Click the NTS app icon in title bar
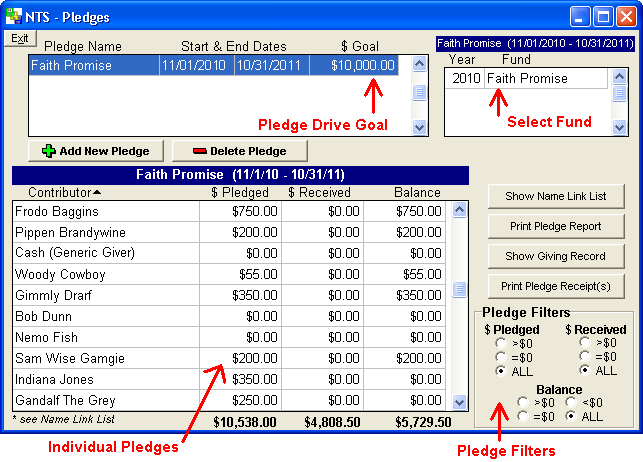 pos(13,16)
